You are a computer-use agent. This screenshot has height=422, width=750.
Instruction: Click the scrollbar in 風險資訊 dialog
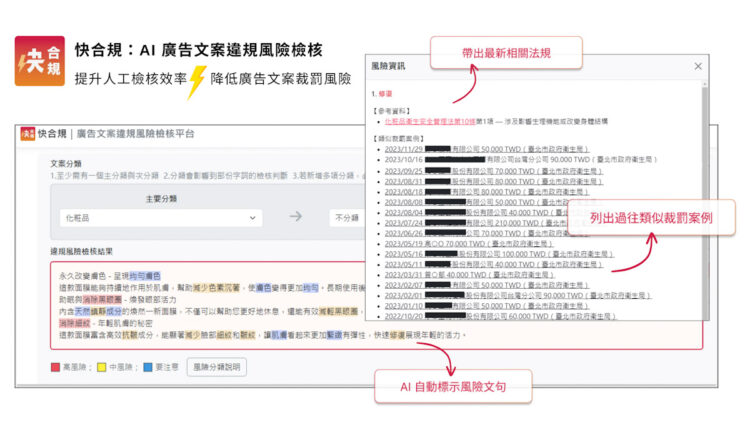click(x=705, y=200)
